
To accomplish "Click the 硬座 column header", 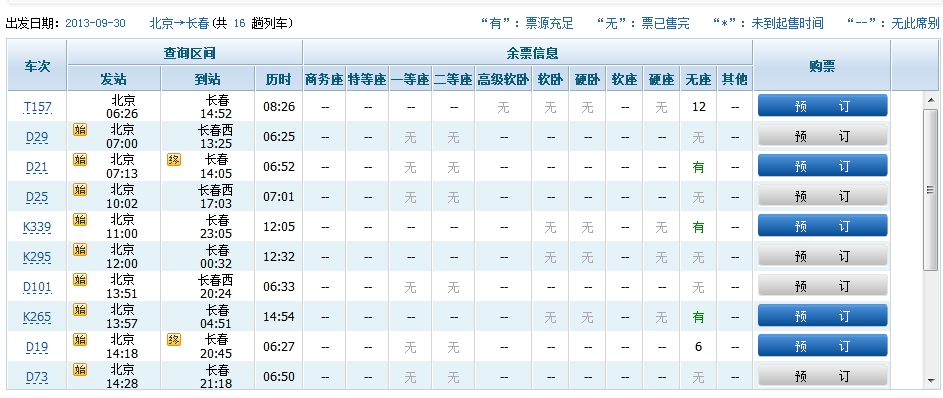I will (x=662, y=79).
